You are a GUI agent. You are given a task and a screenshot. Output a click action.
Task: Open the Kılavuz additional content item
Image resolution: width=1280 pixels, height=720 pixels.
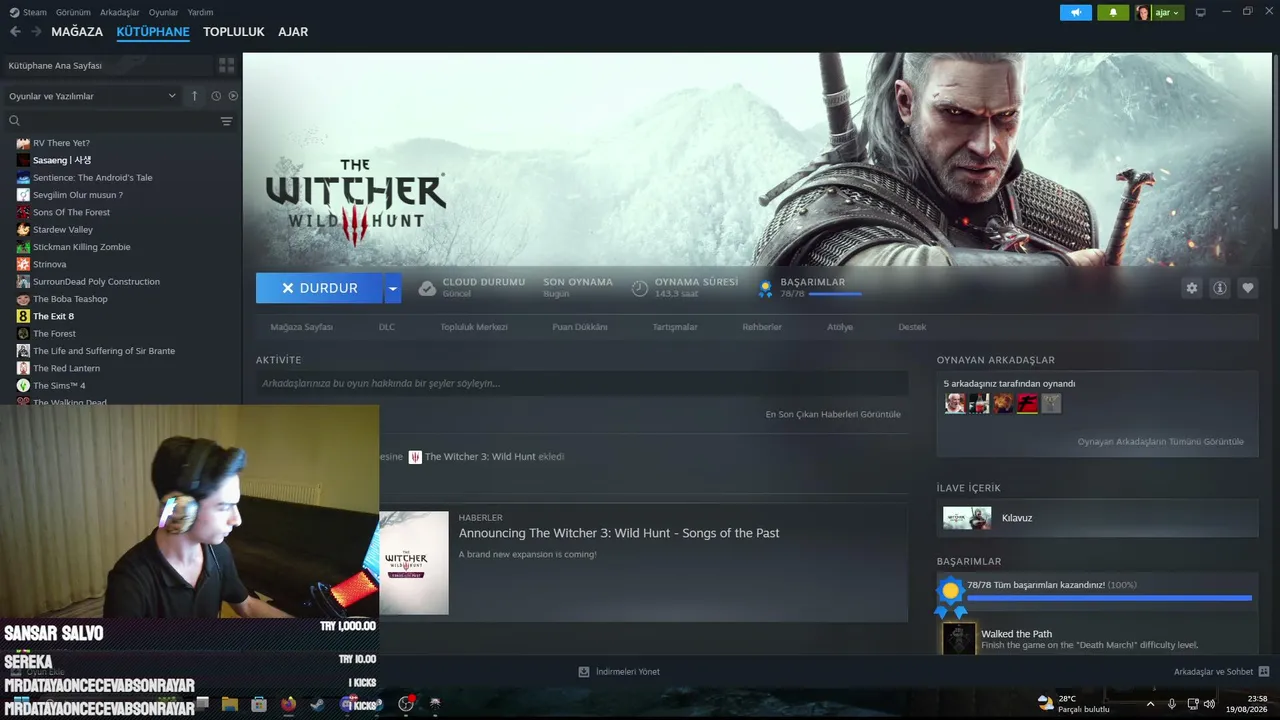[x=1097, y=518]
